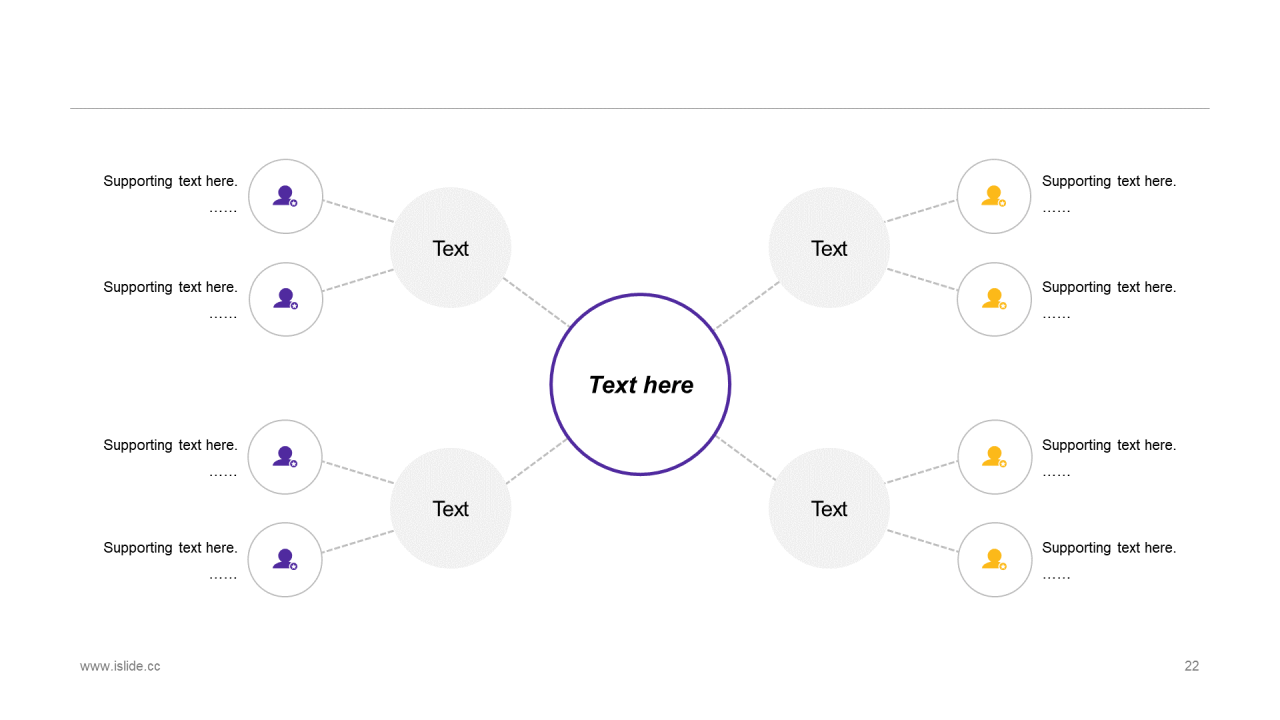Open the www.islide.cc footer link
Viewport: 1280px width, 720px height.
tap(120, 666)
